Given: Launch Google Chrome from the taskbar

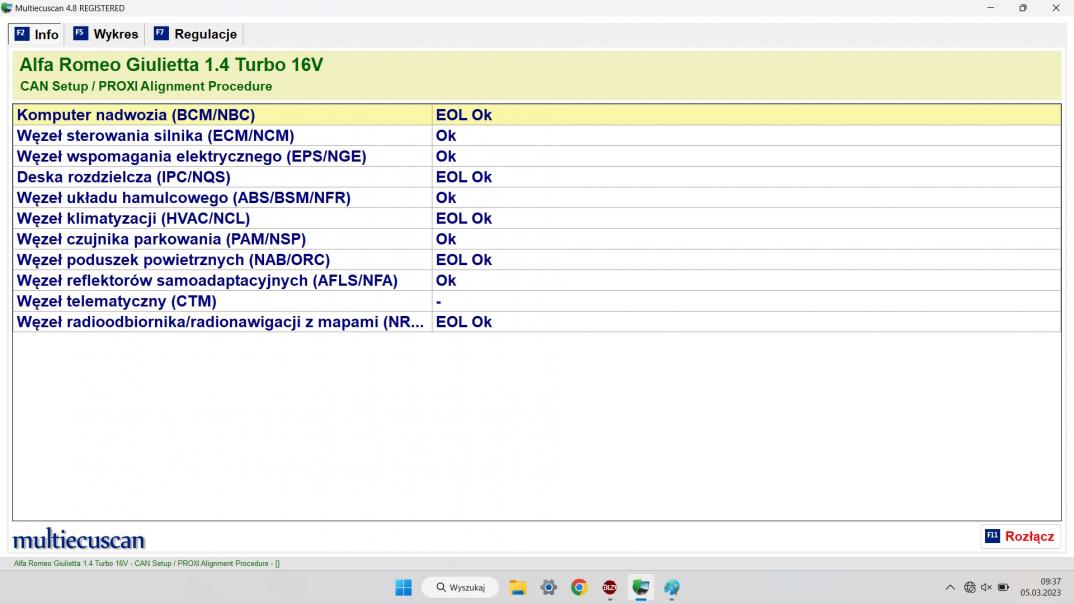Looking at the screenshot, I should [579, 588].
